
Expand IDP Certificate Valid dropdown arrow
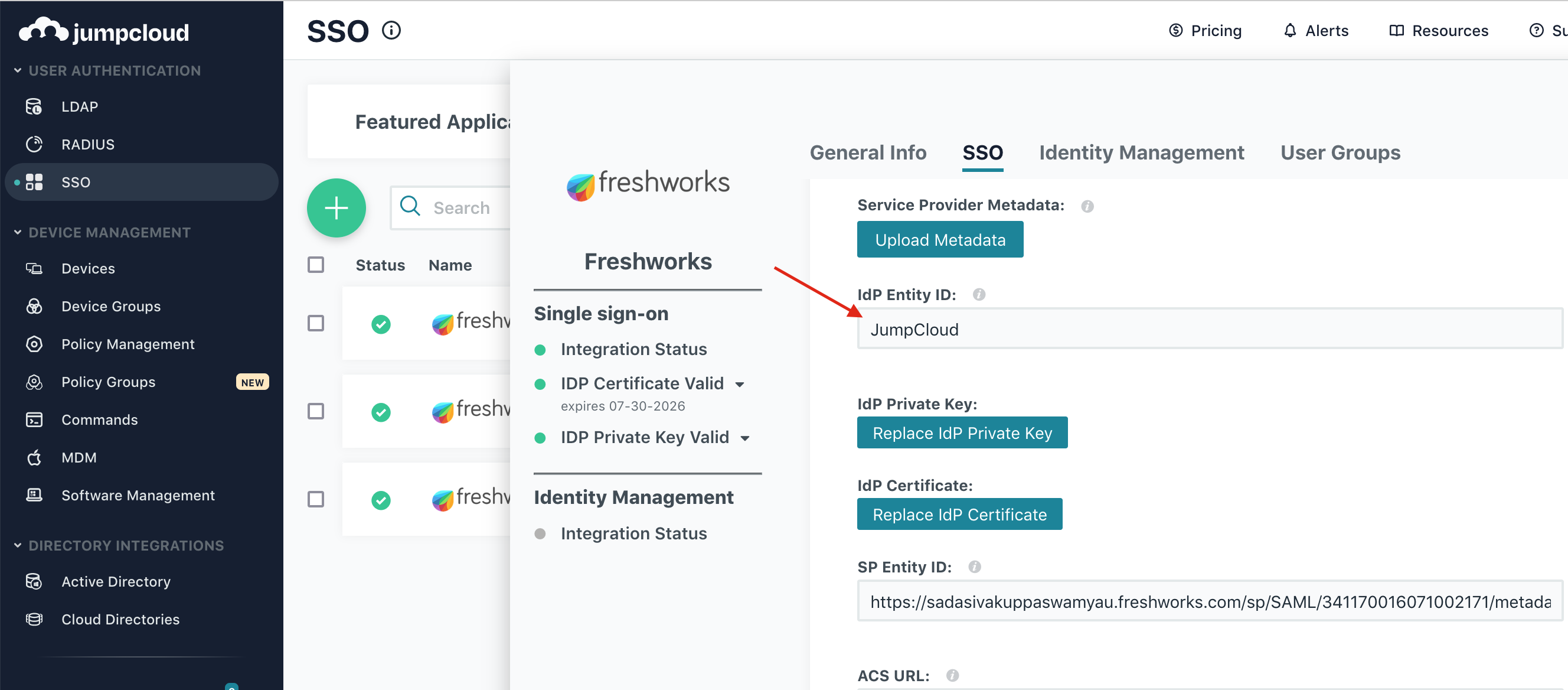tap(740, 384)
